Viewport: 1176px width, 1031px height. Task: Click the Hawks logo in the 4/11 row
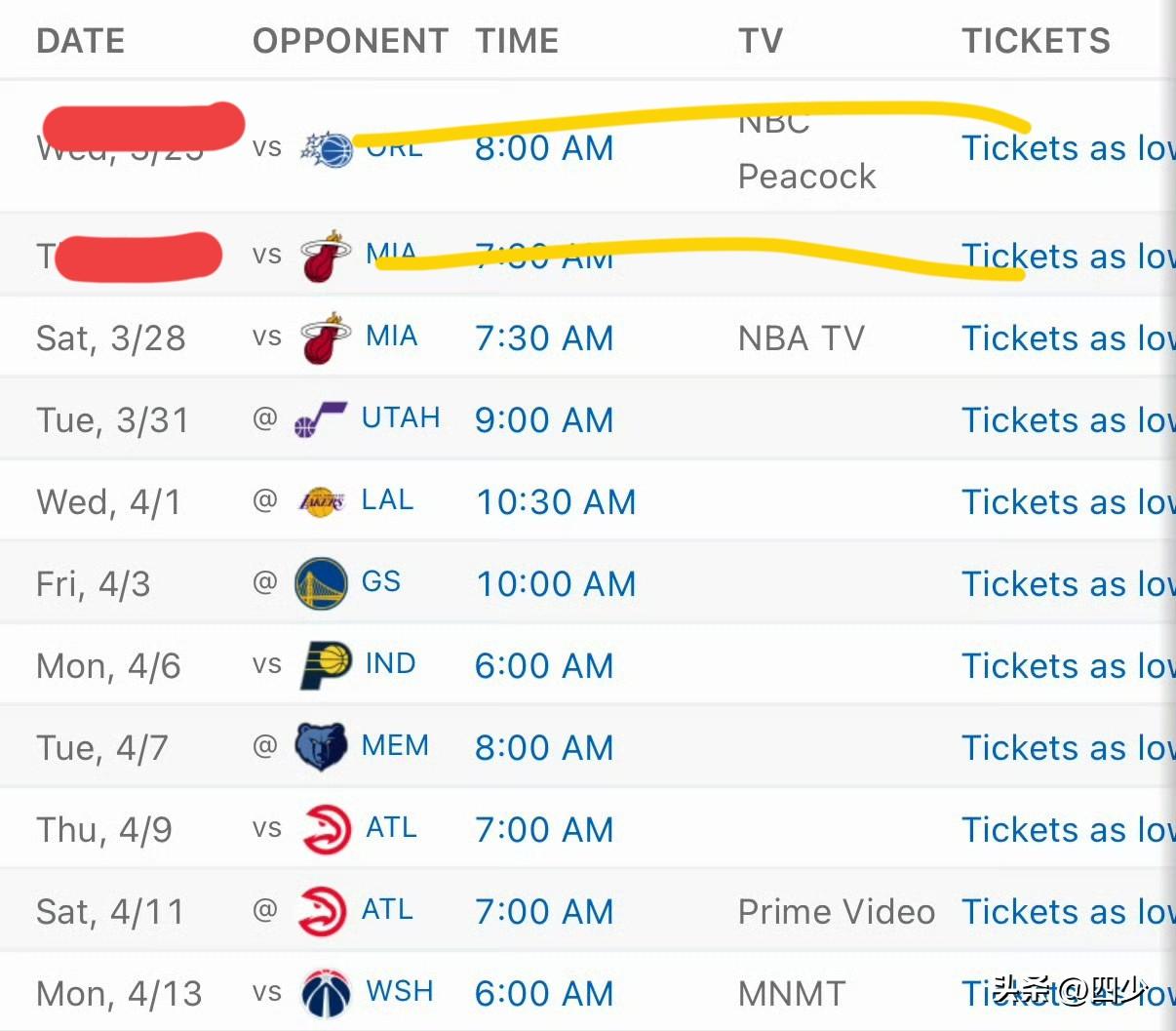[x=322, y=911]
